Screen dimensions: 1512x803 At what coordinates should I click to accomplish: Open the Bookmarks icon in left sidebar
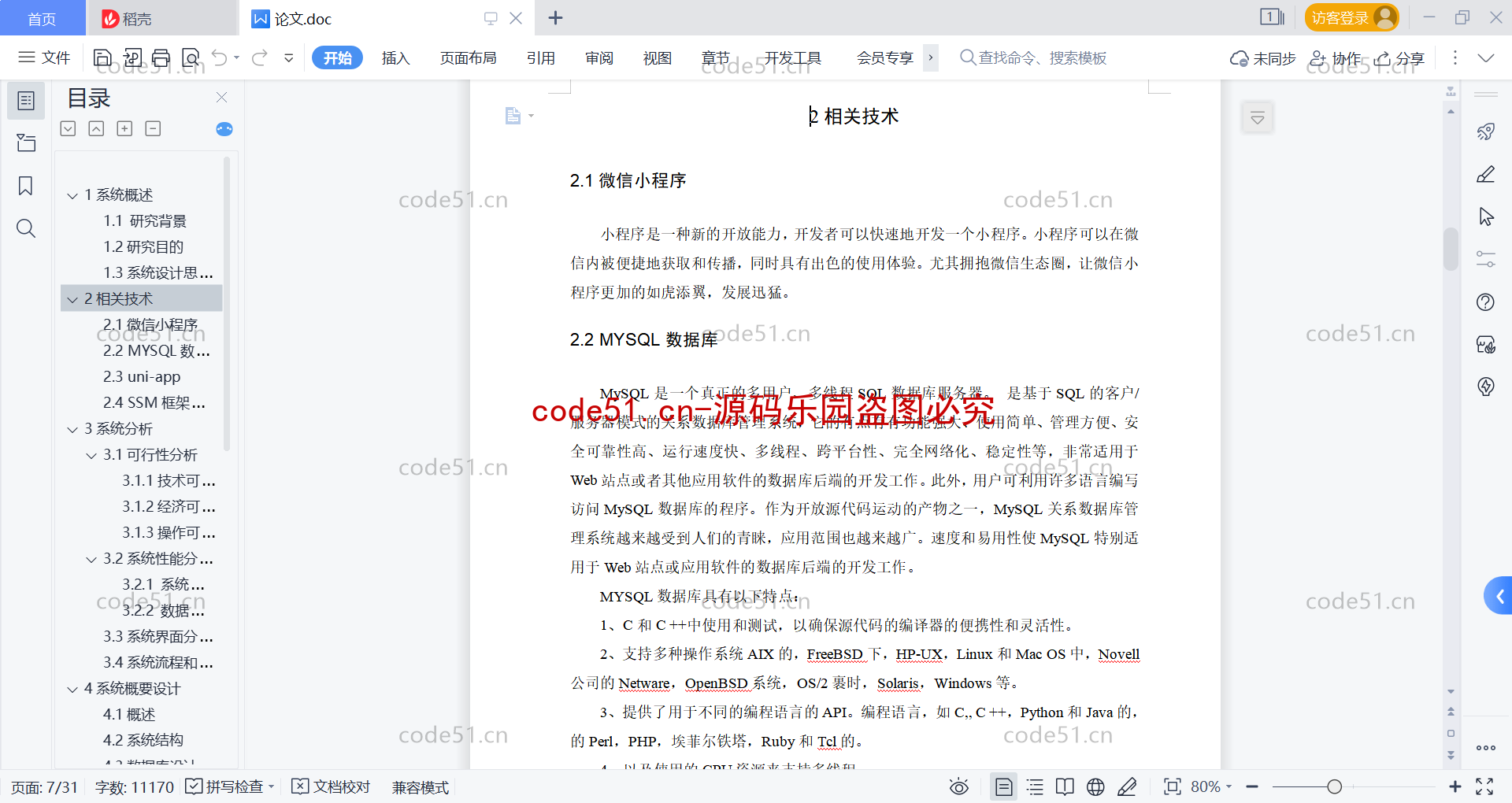26,186
